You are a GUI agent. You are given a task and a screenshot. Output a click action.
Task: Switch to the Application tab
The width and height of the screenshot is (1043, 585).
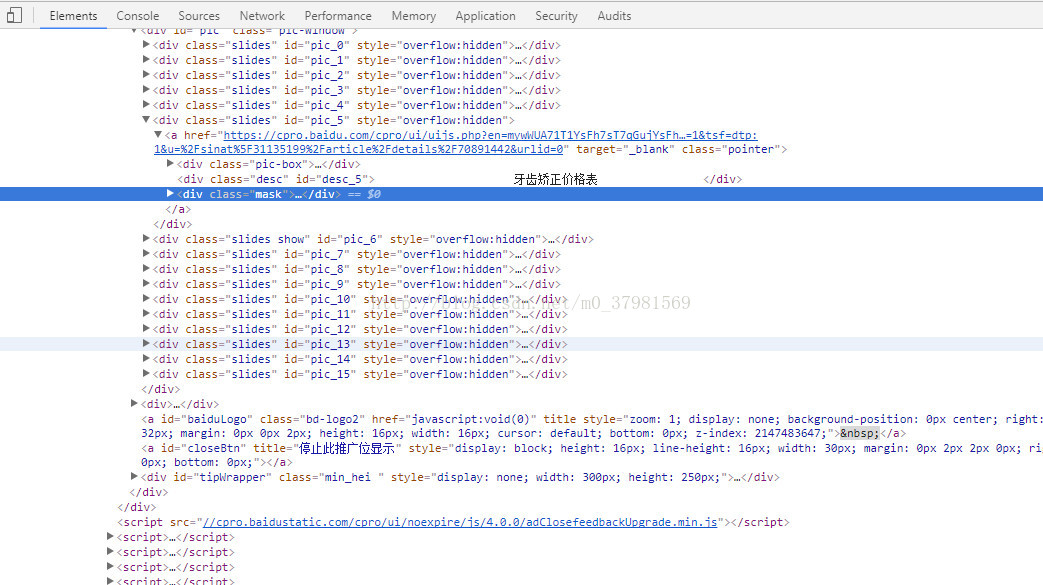coord(486,15)
